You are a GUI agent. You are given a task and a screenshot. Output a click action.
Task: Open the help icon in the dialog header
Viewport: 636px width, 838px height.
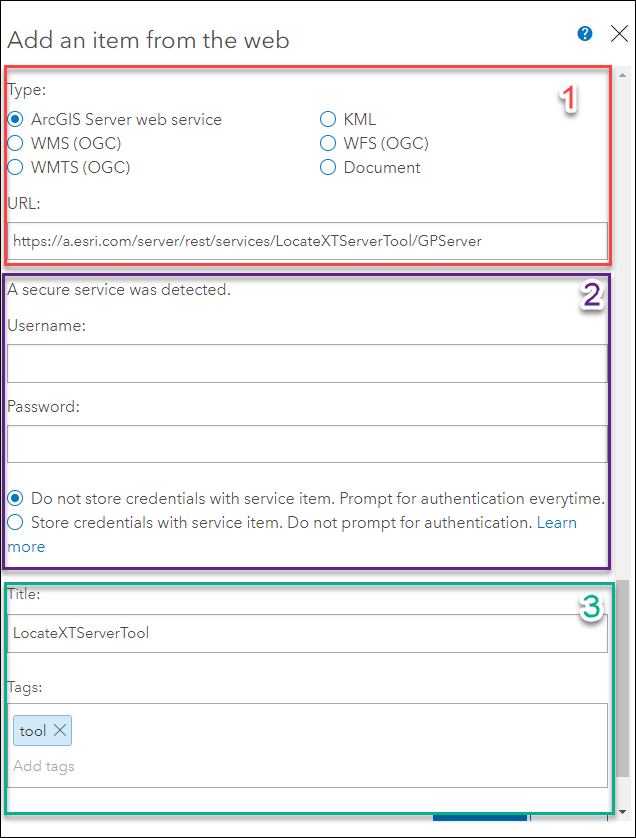point(584,33)
